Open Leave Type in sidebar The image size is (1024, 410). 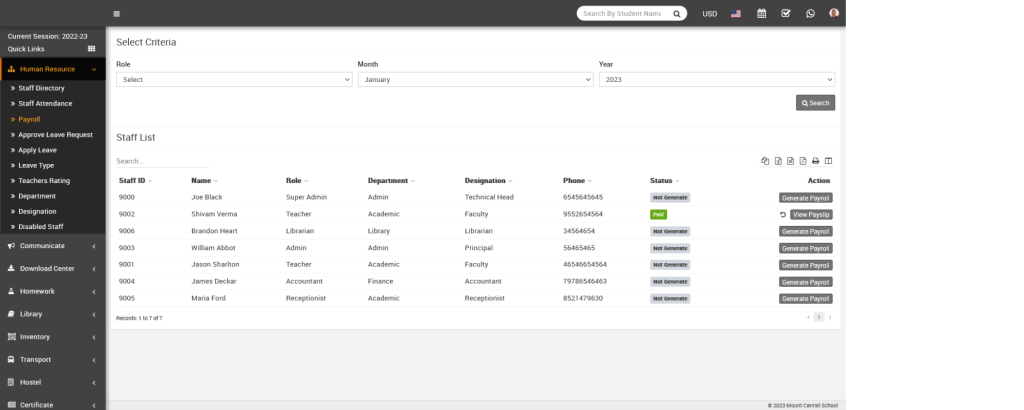[36, 166]
